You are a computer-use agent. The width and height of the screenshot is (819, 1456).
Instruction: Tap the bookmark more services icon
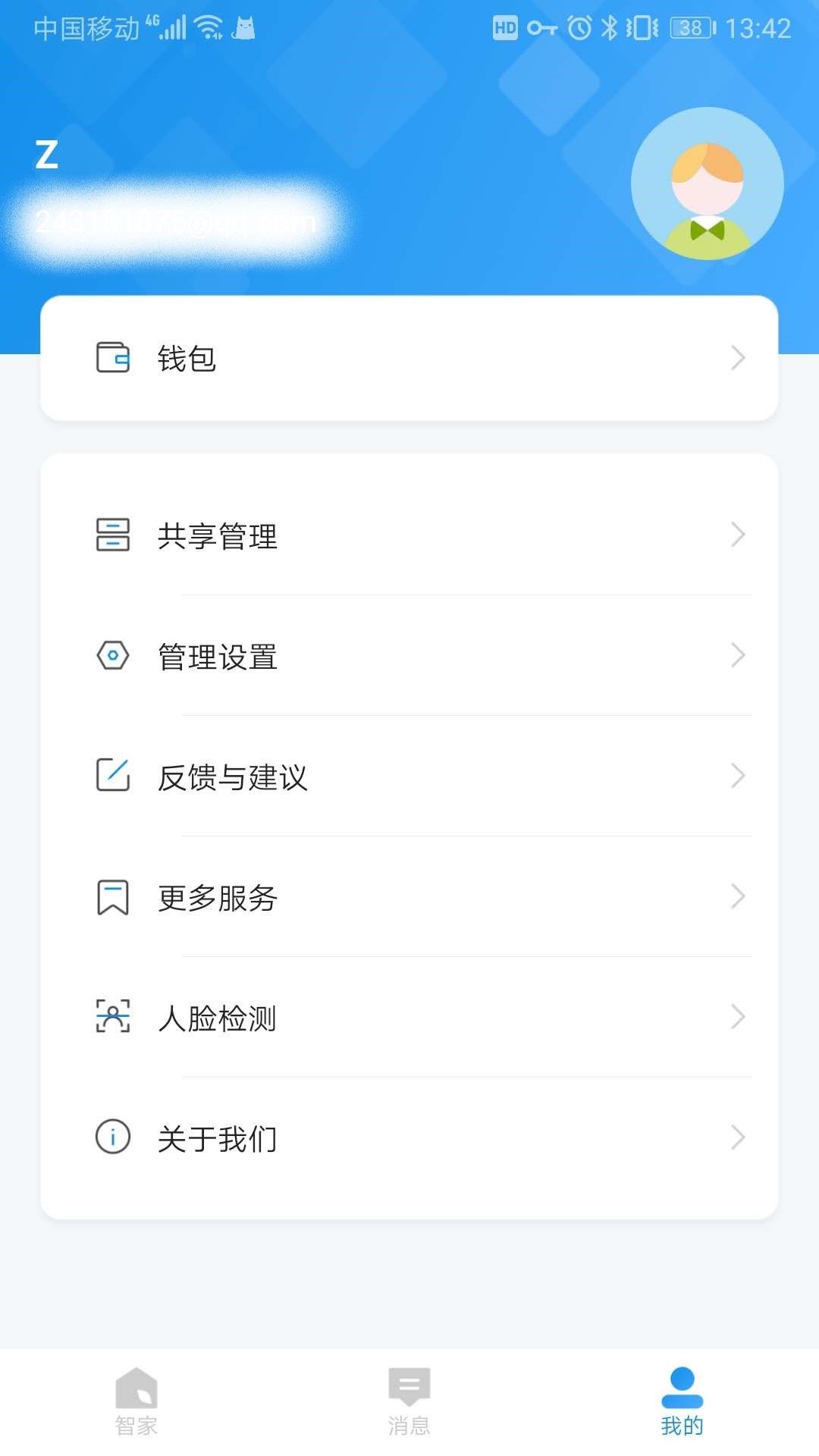(x=113, y=897)
